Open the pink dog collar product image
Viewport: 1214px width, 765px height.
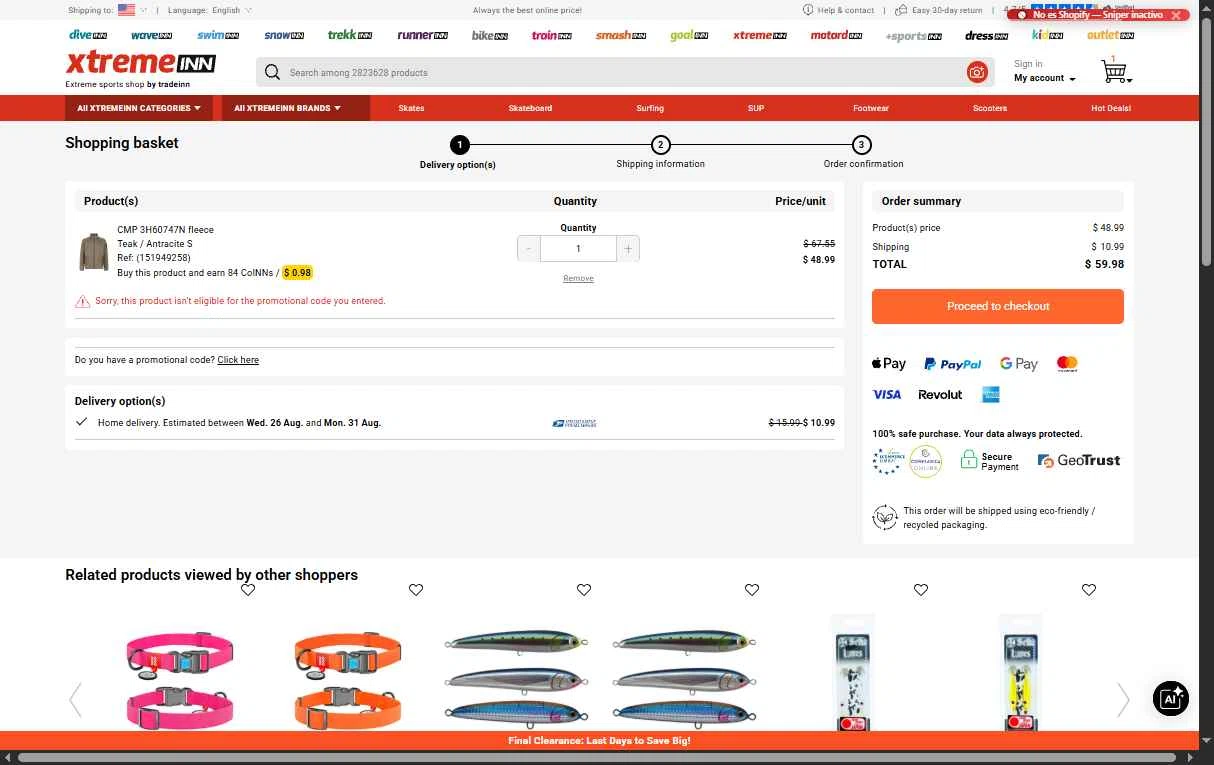(179, 679)
